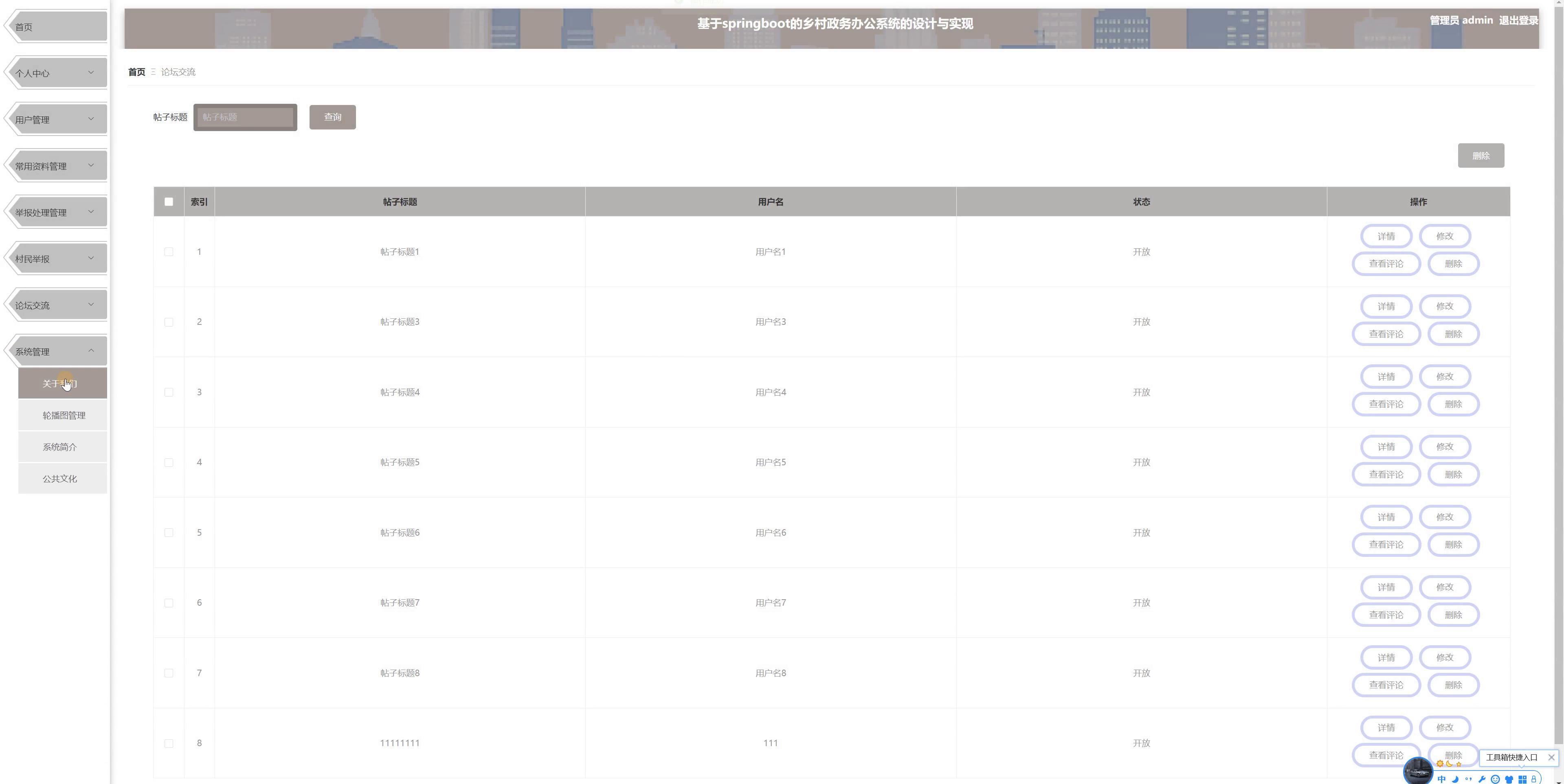This screenshot has height=784, width=1564.
Task: Click the 用户名 column header
Action: pos(771,201)
